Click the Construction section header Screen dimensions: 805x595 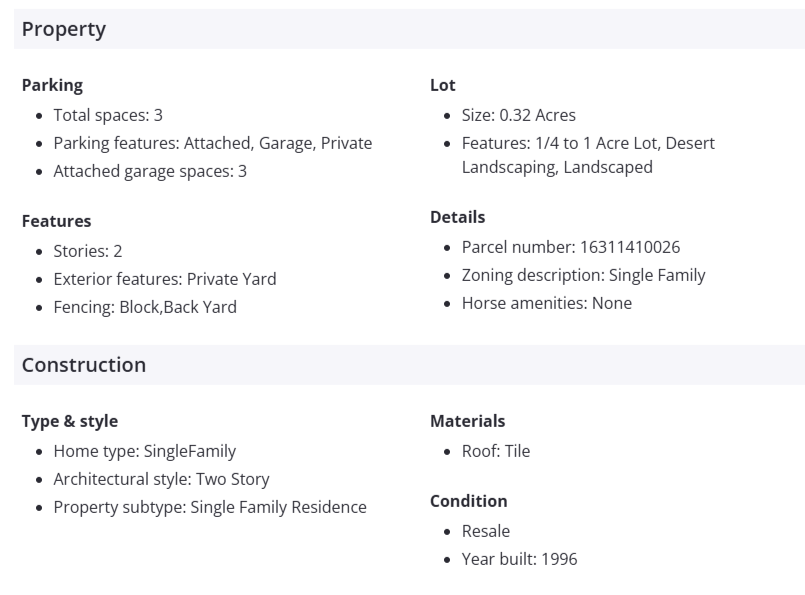(84, 365)
